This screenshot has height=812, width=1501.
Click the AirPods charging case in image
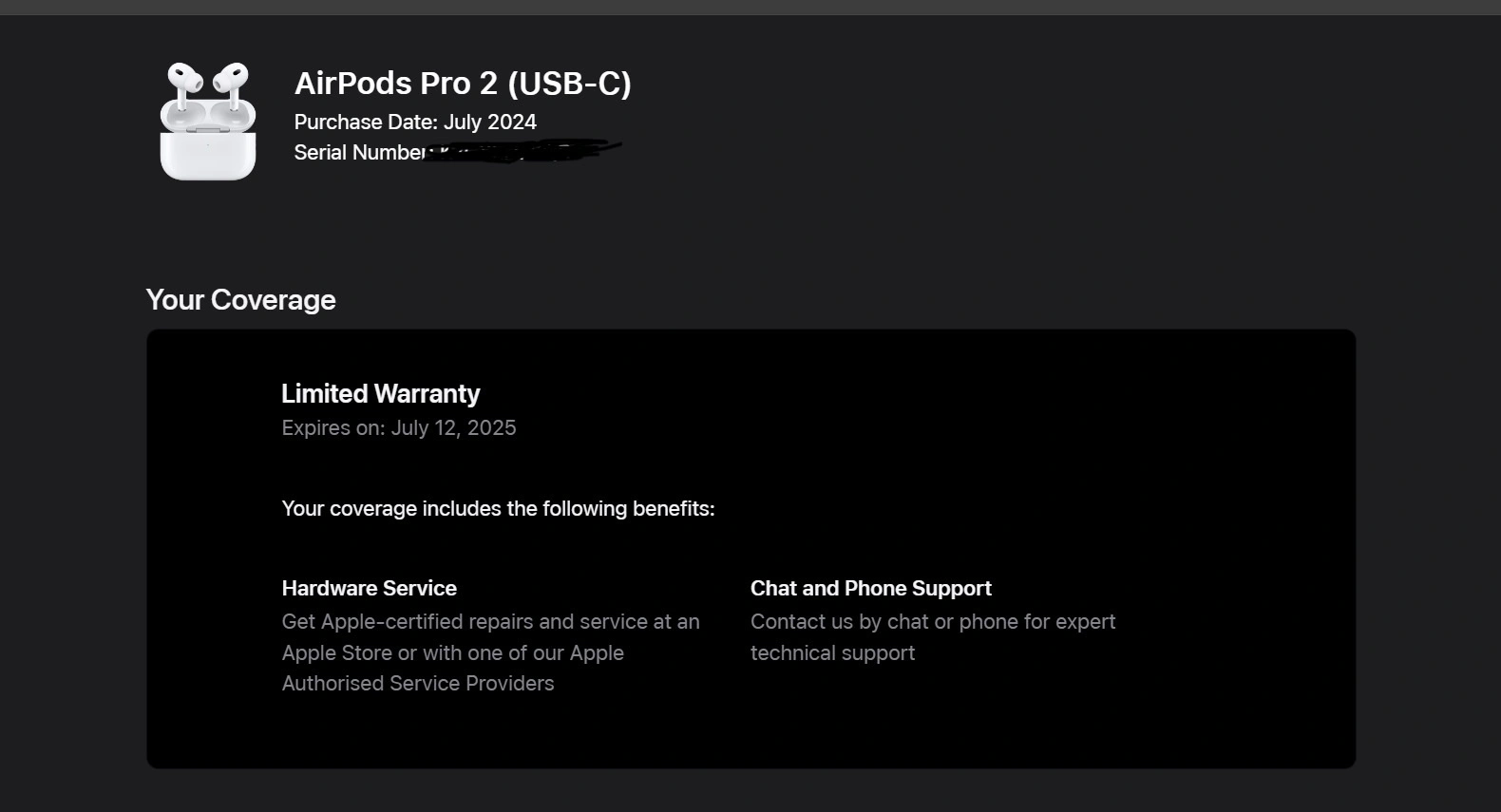pyautogui.click(x=208, y=142)
